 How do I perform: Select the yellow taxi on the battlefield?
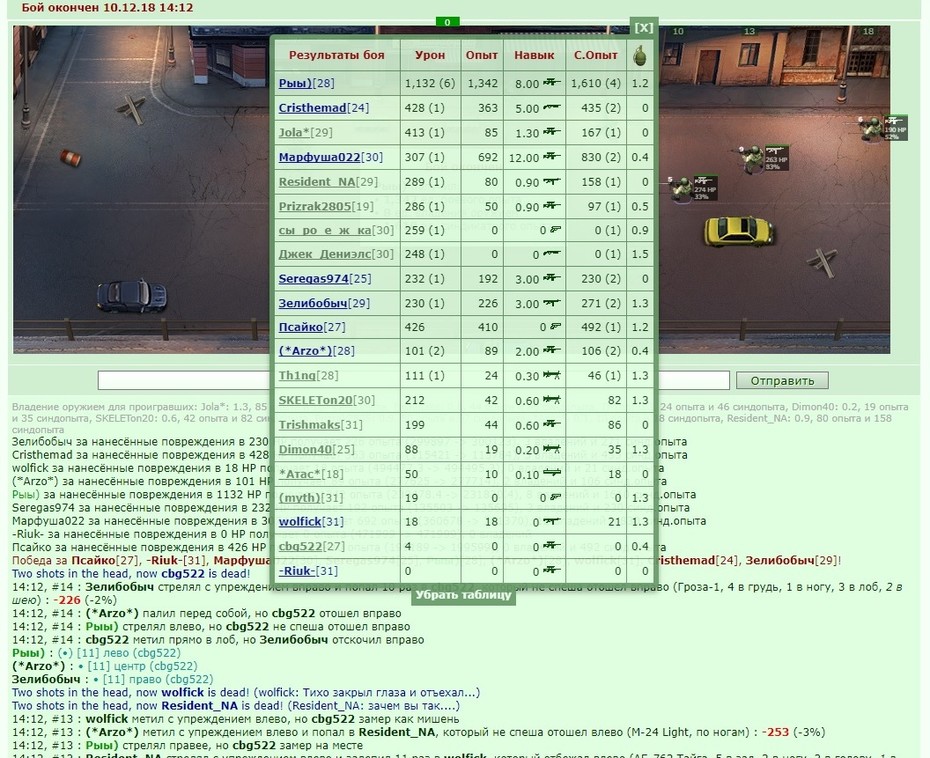(739, 231)
